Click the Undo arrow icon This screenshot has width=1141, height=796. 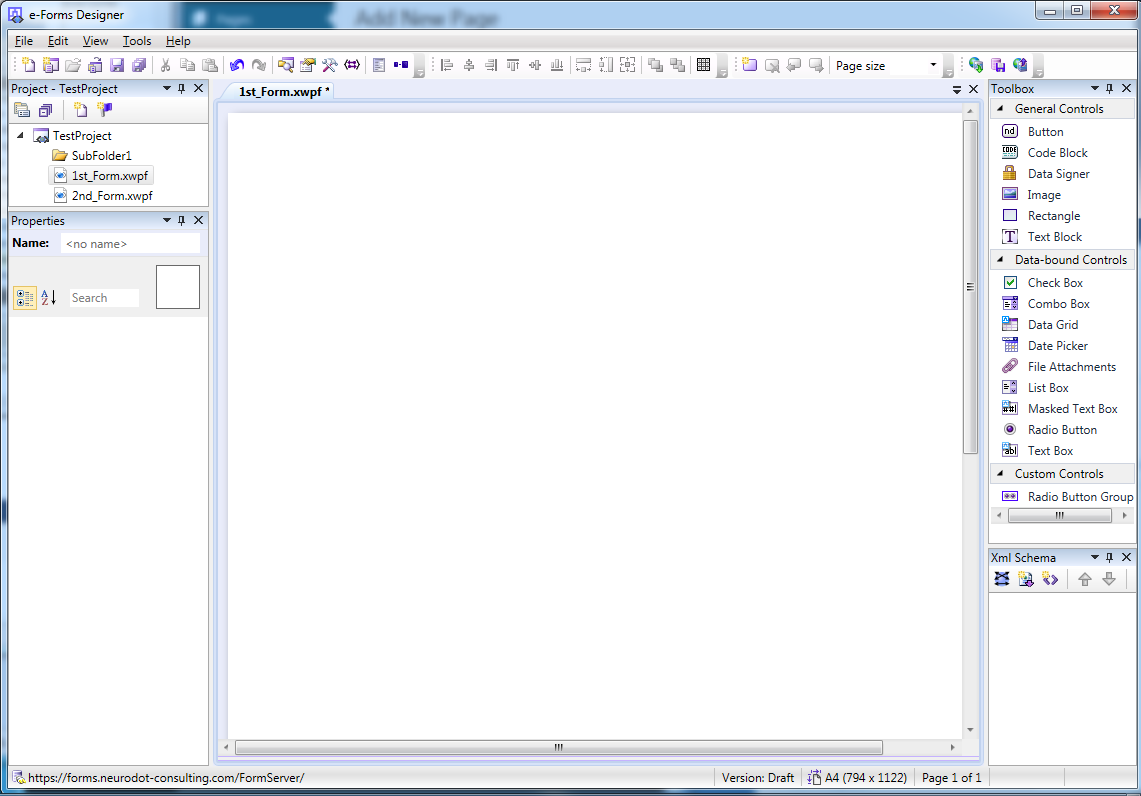pos(236,65)
